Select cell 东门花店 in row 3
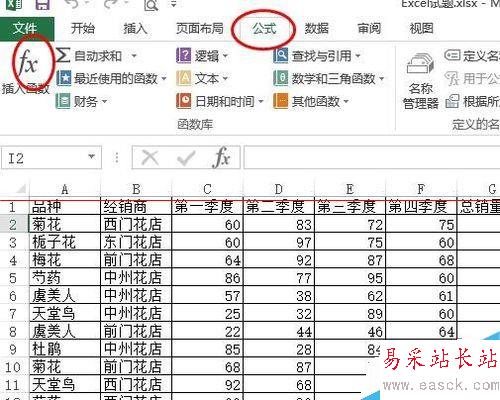The width and height of the screenshot is (500, 400). [136, 242]
